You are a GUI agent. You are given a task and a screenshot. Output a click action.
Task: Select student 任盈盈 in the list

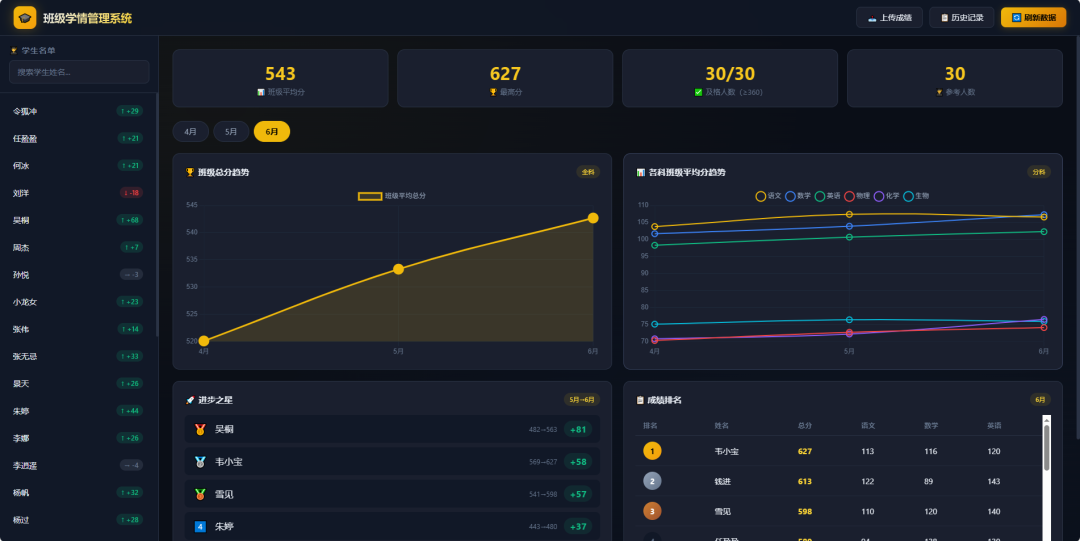click(78, 139)
